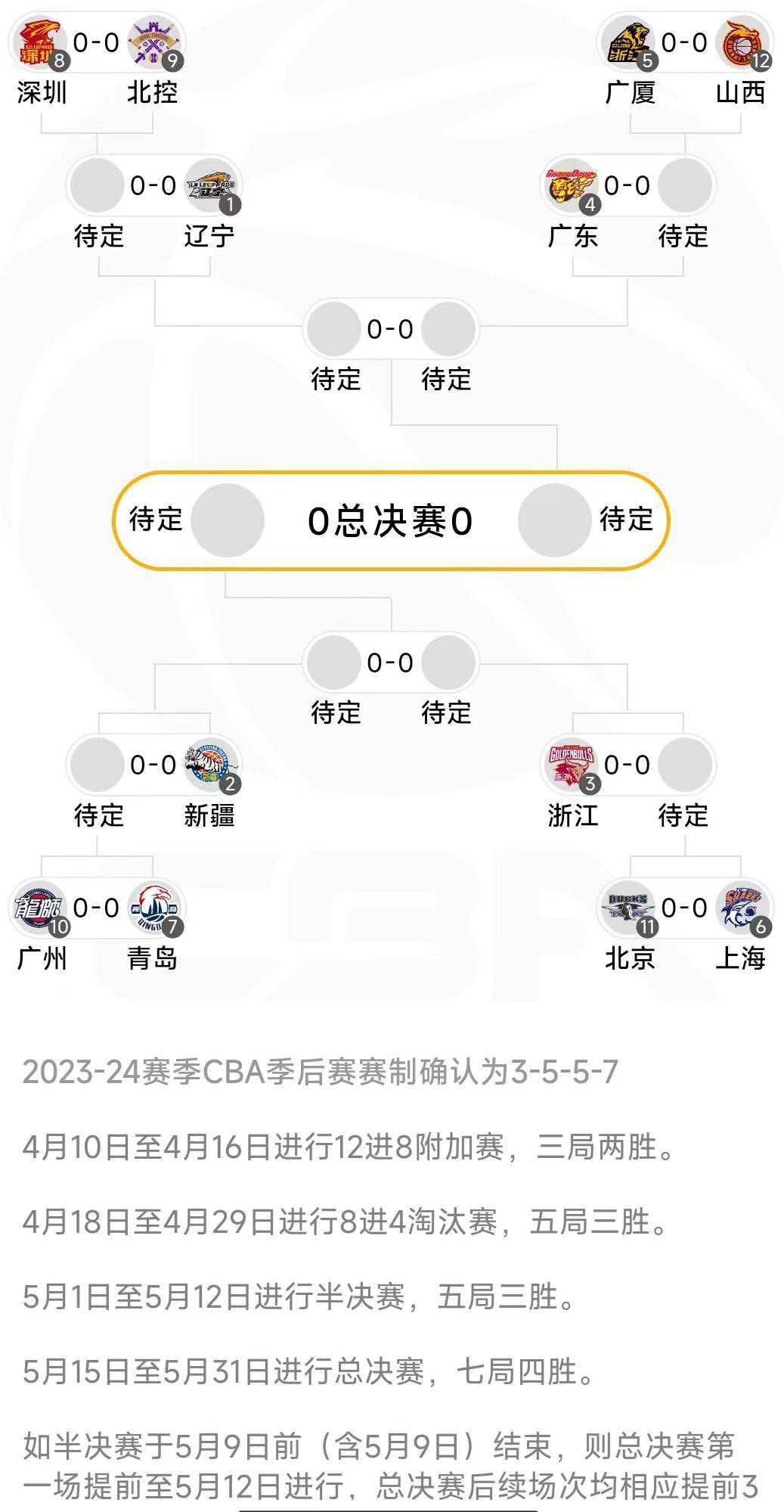Tap the Qingdao team logo
The height and width of the screenshot is (1512, 784).
(x=153, y=908)
